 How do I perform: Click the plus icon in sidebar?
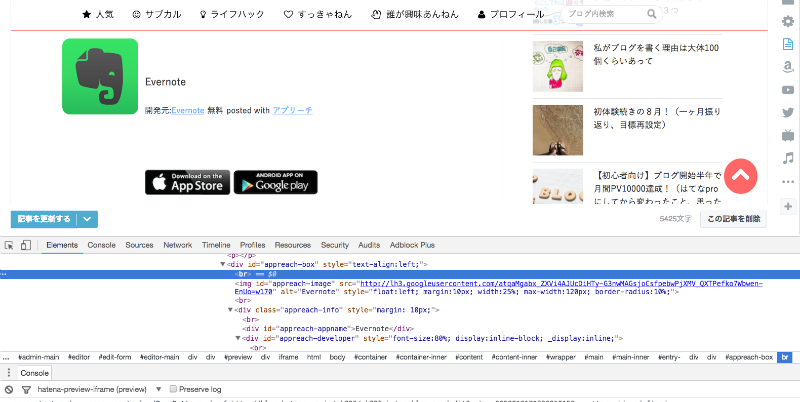pyautogui.click(x=788, y=207)
